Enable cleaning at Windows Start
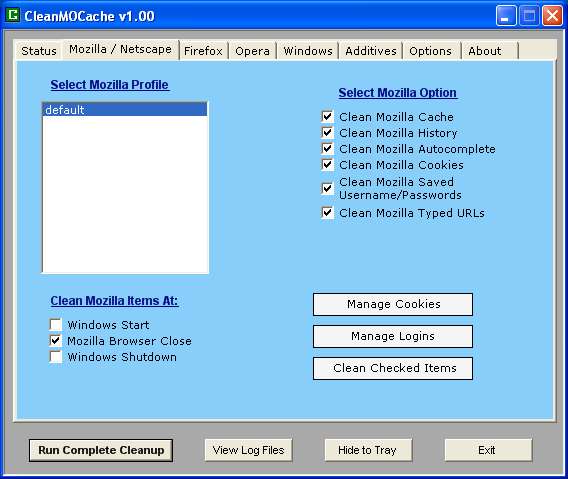 [55, 325]
